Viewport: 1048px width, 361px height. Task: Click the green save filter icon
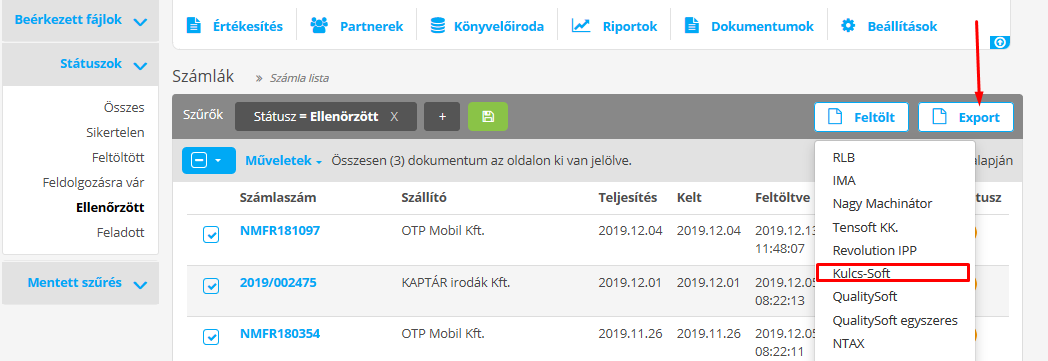click(x=488, y=116)
